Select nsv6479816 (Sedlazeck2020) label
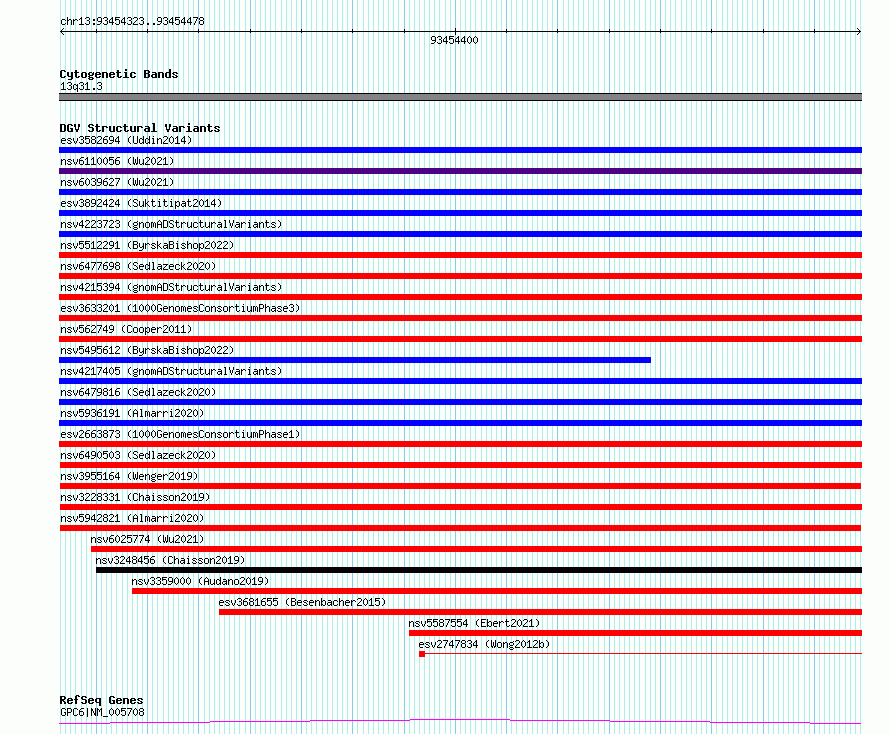Viewport: 890px width, 734px height. tap(138, 392)
